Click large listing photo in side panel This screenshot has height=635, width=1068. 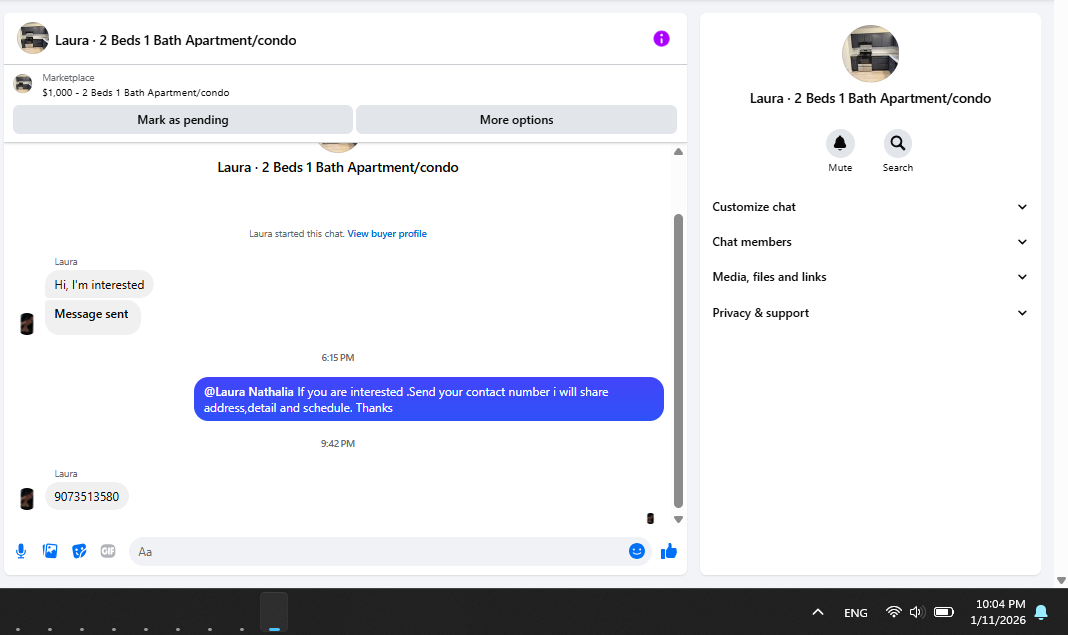870,54
